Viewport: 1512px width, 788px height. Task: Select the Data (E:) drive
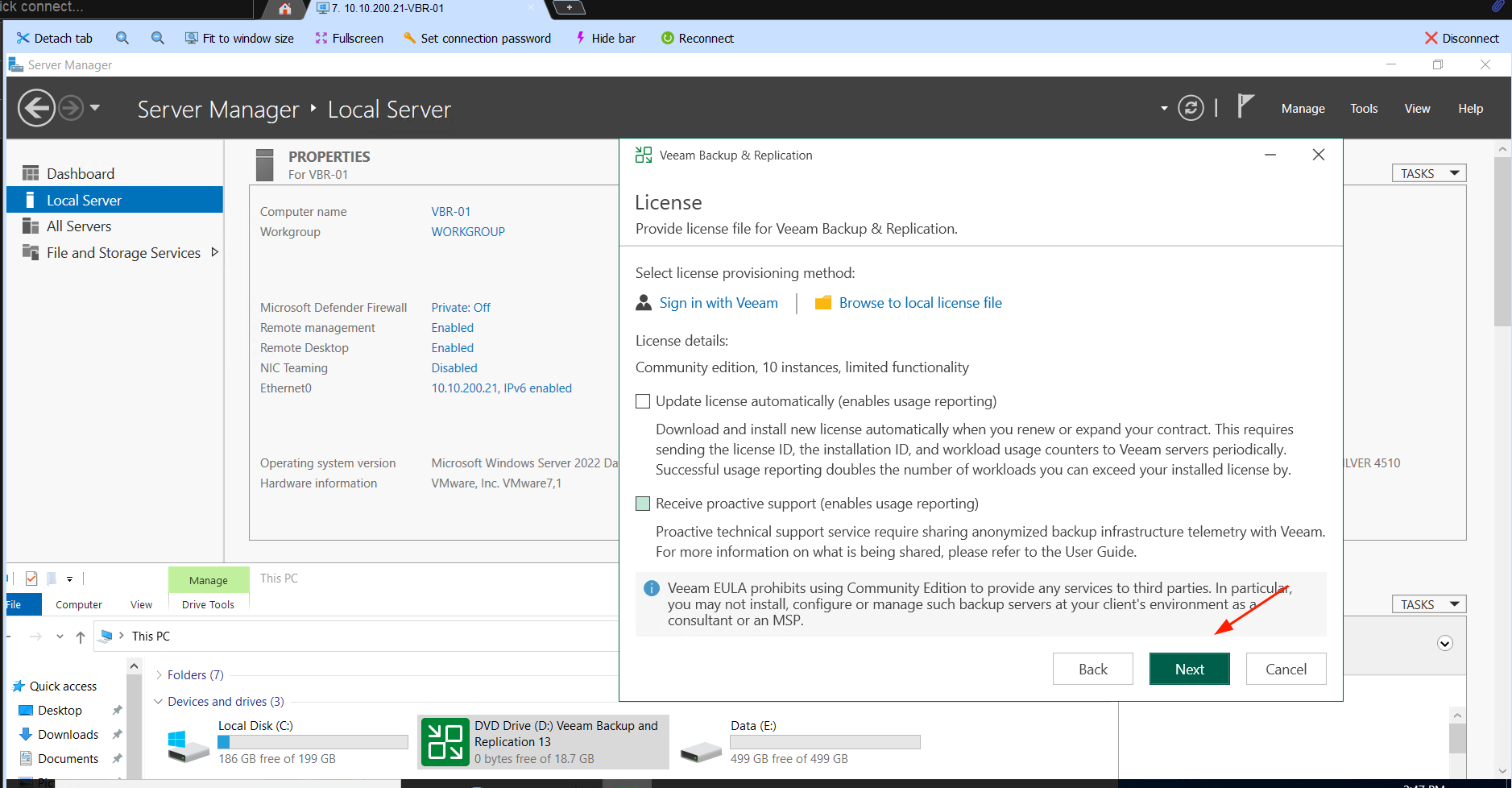(802, 742)
